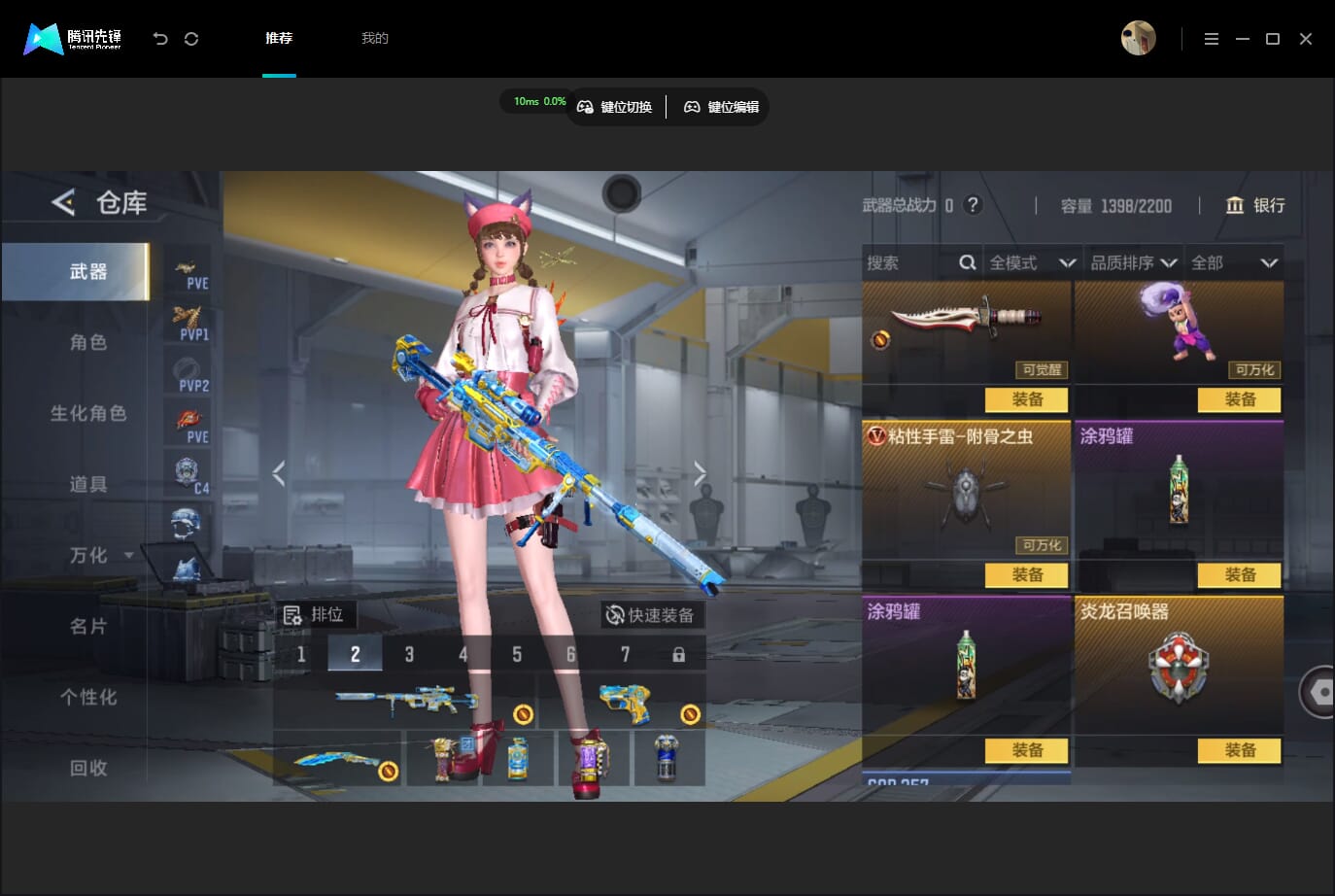Open the 银行 bank
This screenshot has width=1335, height=896.
point(1255,205)
